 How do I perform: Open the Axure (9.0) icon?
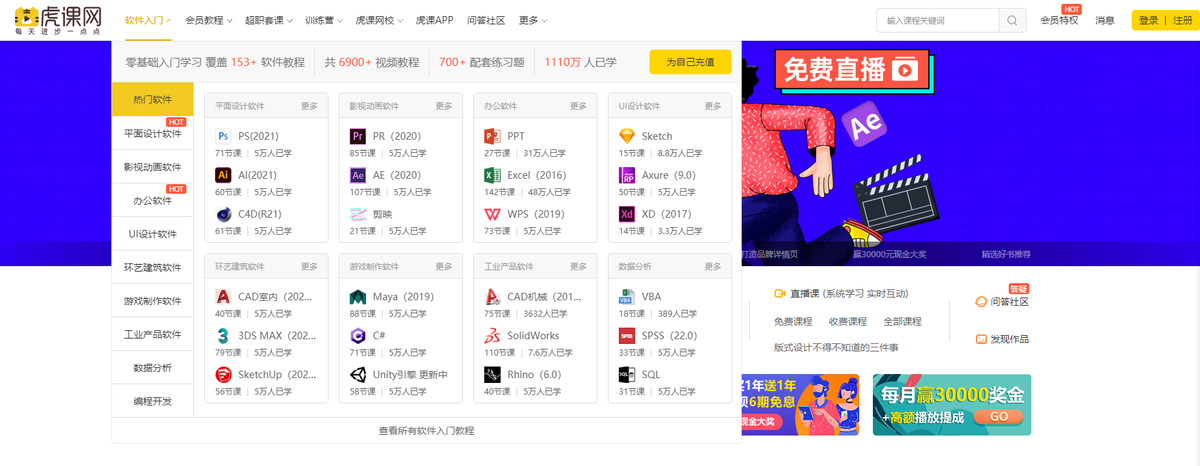[626, 175]
